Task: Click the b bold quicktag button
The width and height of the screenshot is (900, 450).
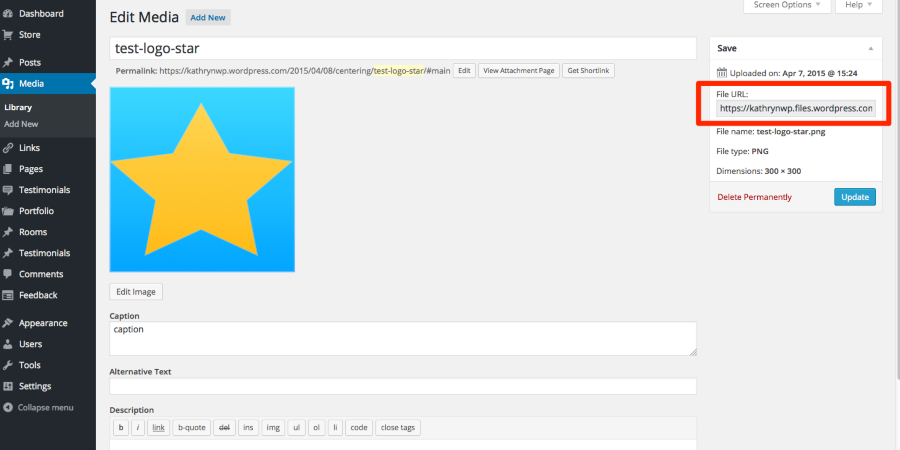Action: 121,428
